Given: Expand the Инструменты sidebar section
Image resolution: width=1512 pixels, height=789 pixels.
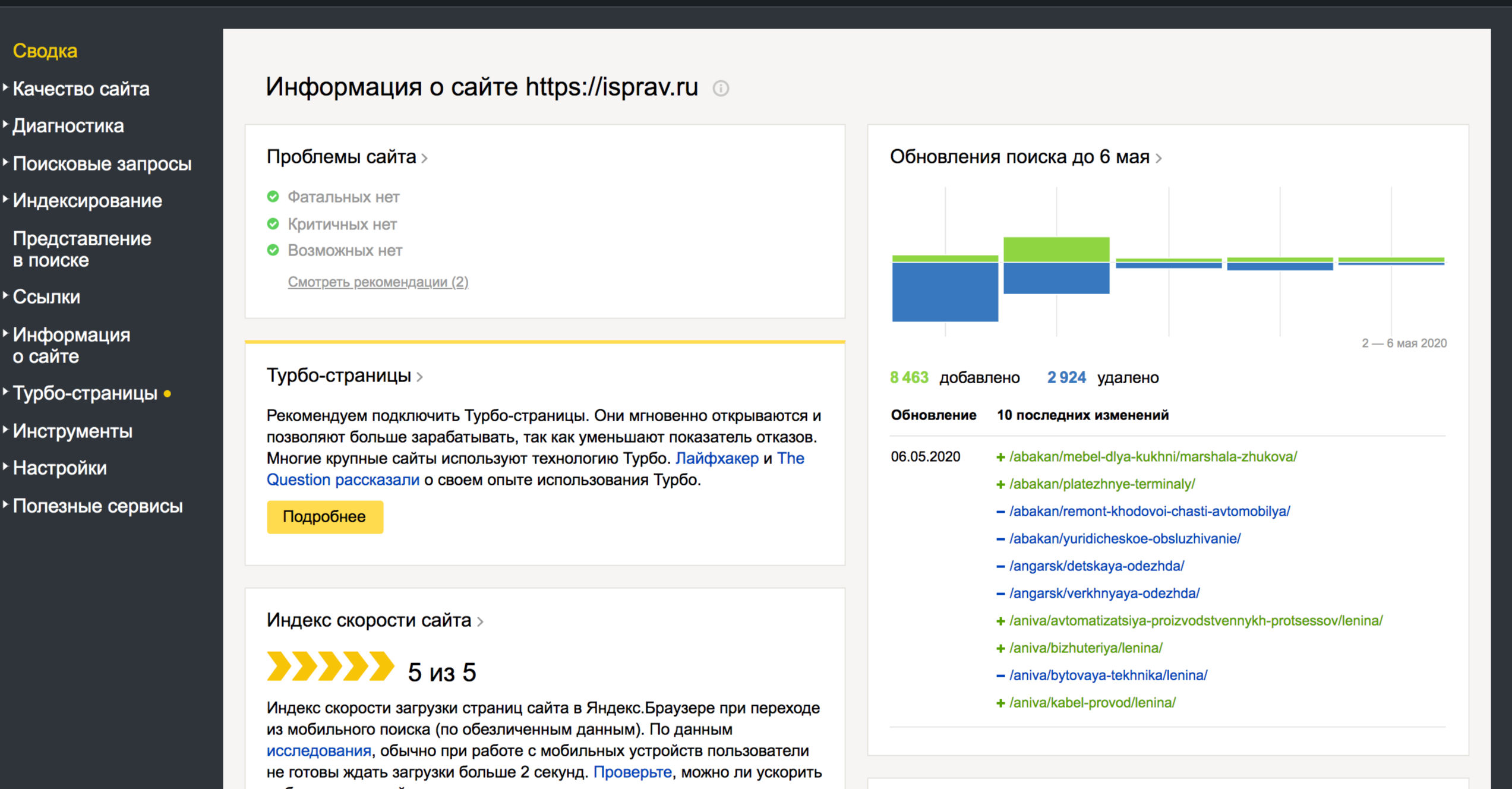Looking at the screenshot, I should point(72,431).
